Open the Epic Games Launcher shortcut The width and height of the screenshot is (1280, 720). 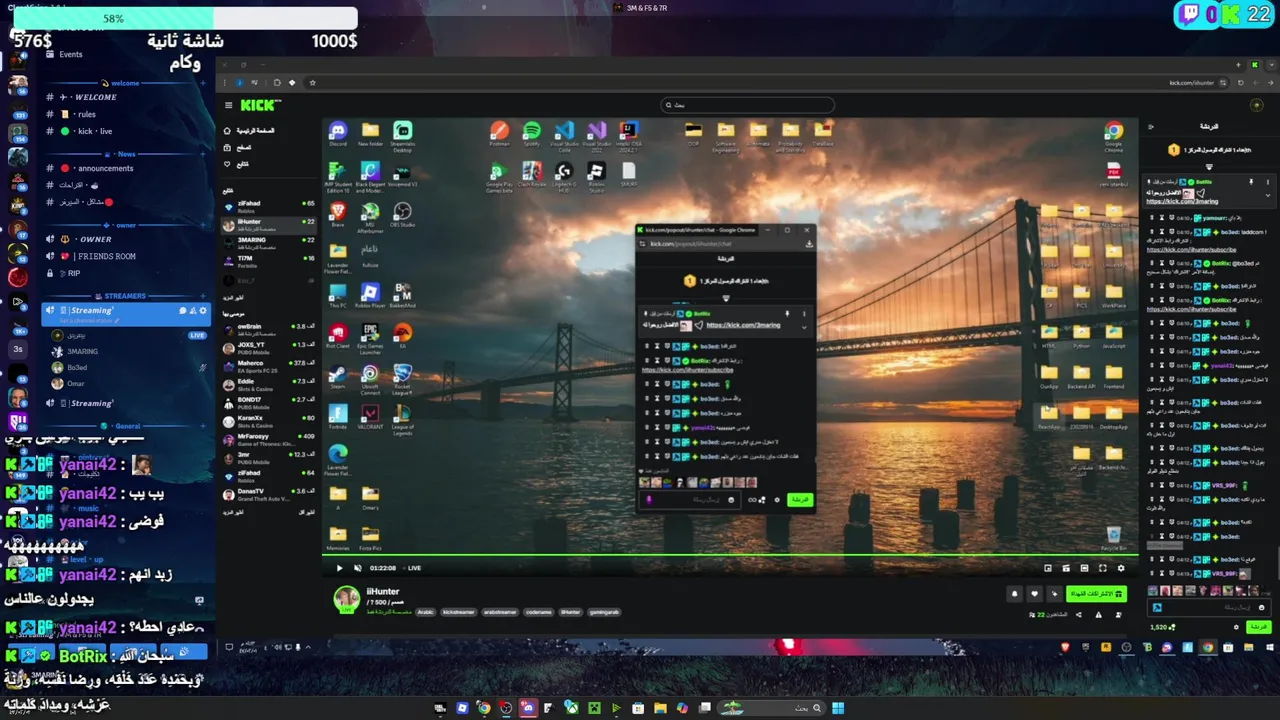tap(370, 338)
